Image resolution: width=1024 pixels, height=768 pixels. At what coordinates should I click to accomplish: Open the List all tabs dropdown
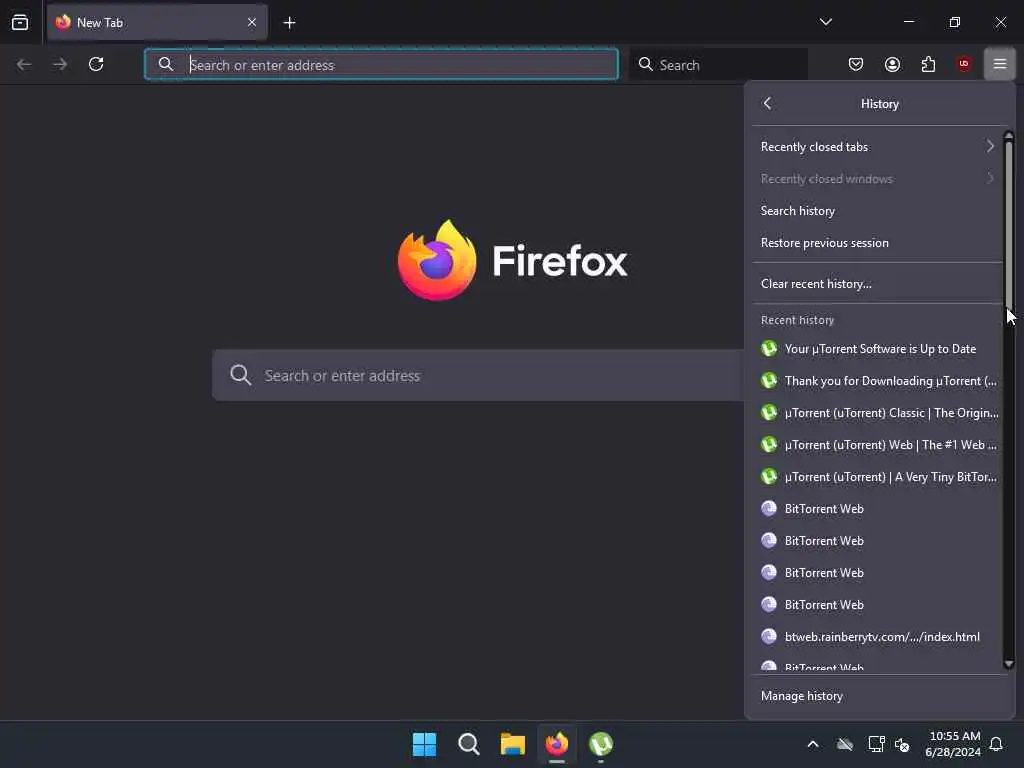[825, 22]
